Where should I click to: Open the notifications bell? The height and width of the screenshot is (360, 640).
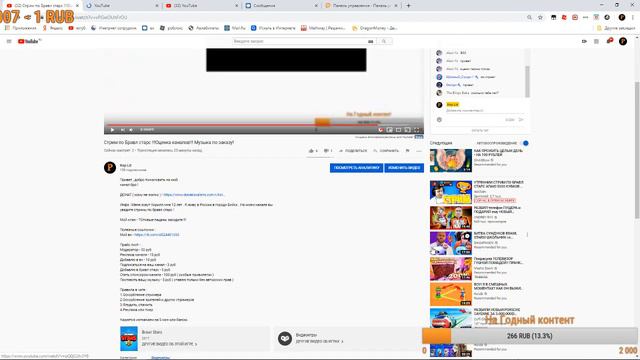pos(610,41)
